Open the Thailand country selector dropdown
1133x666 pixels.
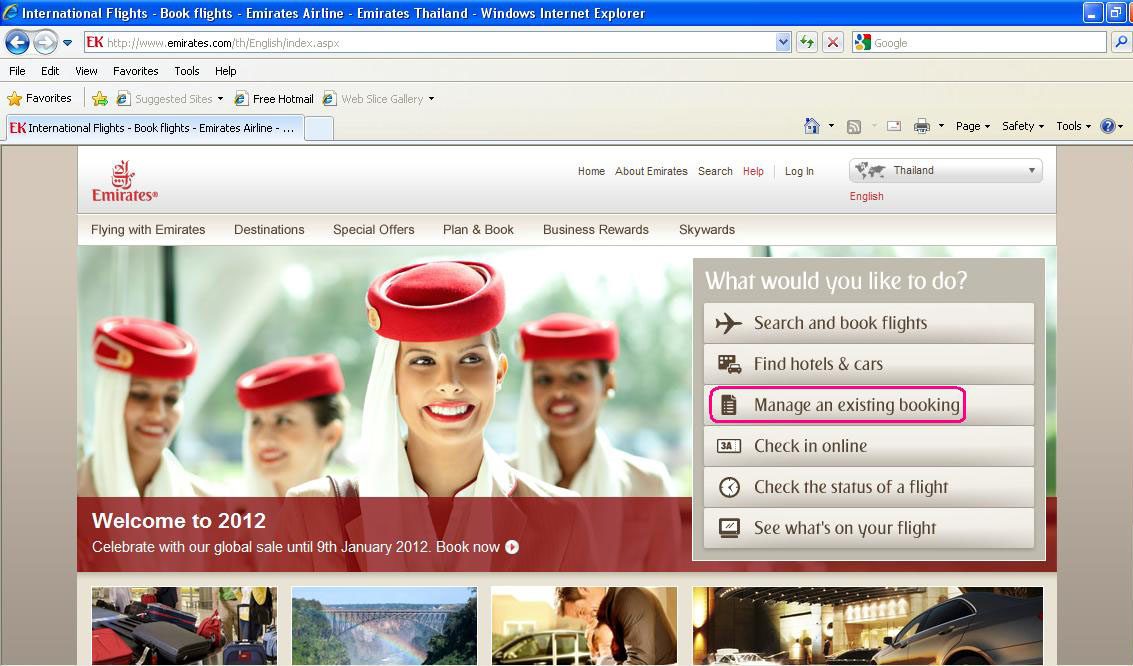tap(946, 170)
